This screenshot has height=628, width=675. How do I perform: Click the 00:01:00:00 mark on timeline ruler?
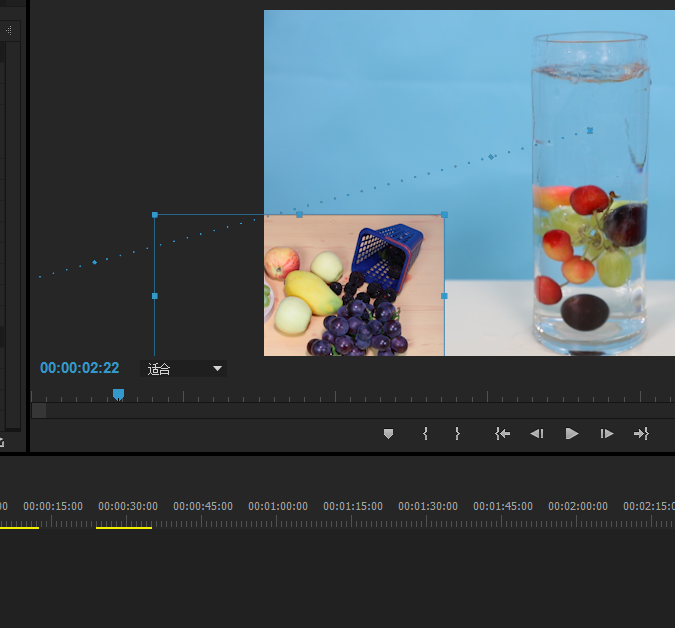(278, 506)
